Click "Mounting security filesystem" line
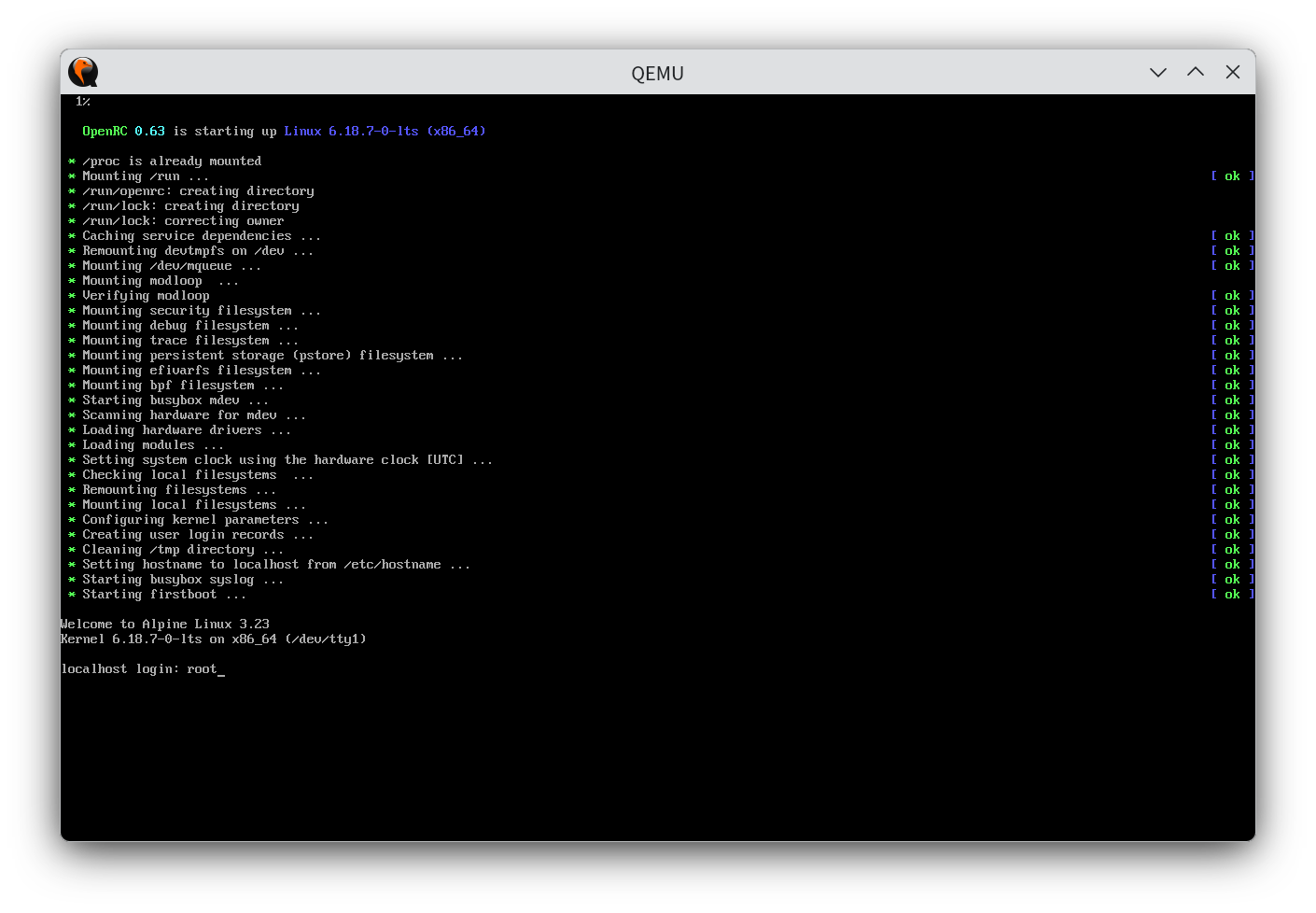Image resolution: width=1316 pixels, height=913 pixels. (x=202, y=311)
